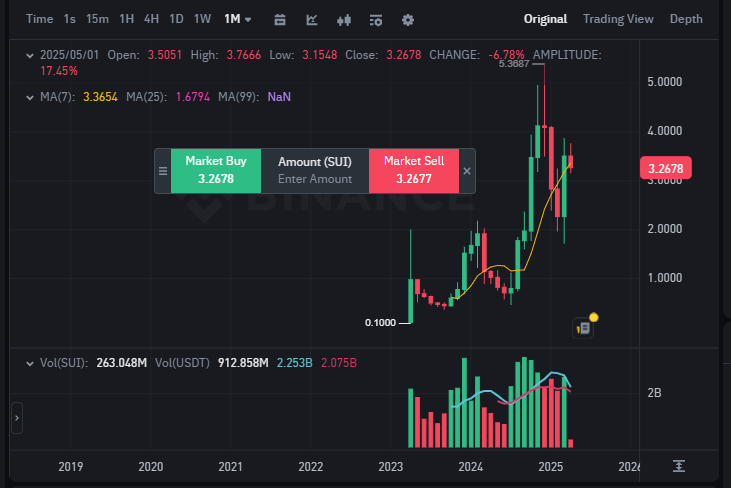
Task: Click the 2023 label on time axis
Action: pos(391,467)
